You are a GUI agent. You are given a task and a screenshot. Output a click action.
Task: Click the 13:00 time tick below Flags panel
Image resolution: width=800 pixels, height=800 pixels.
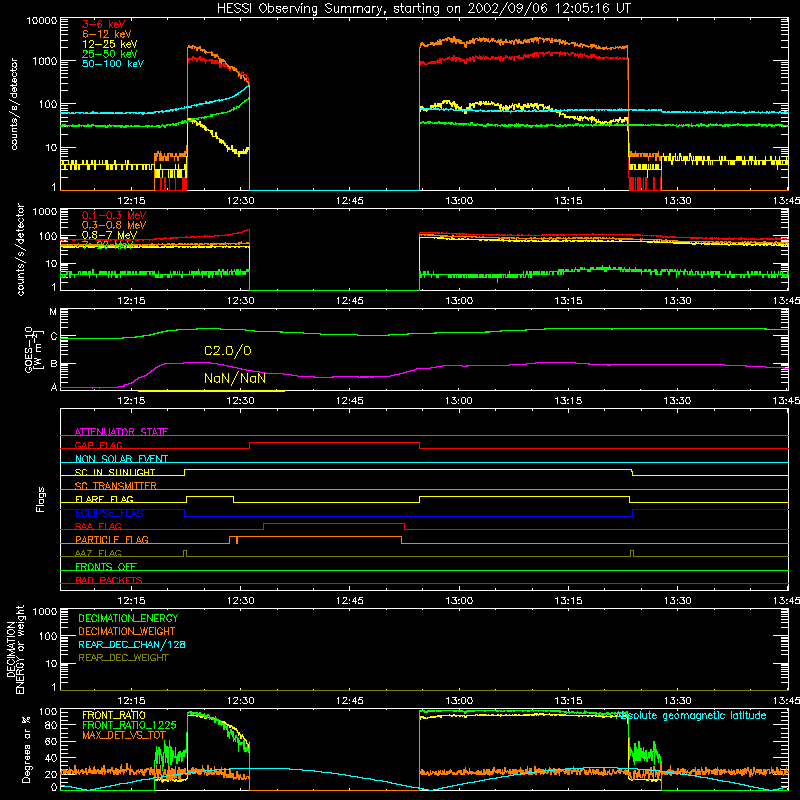459,601
